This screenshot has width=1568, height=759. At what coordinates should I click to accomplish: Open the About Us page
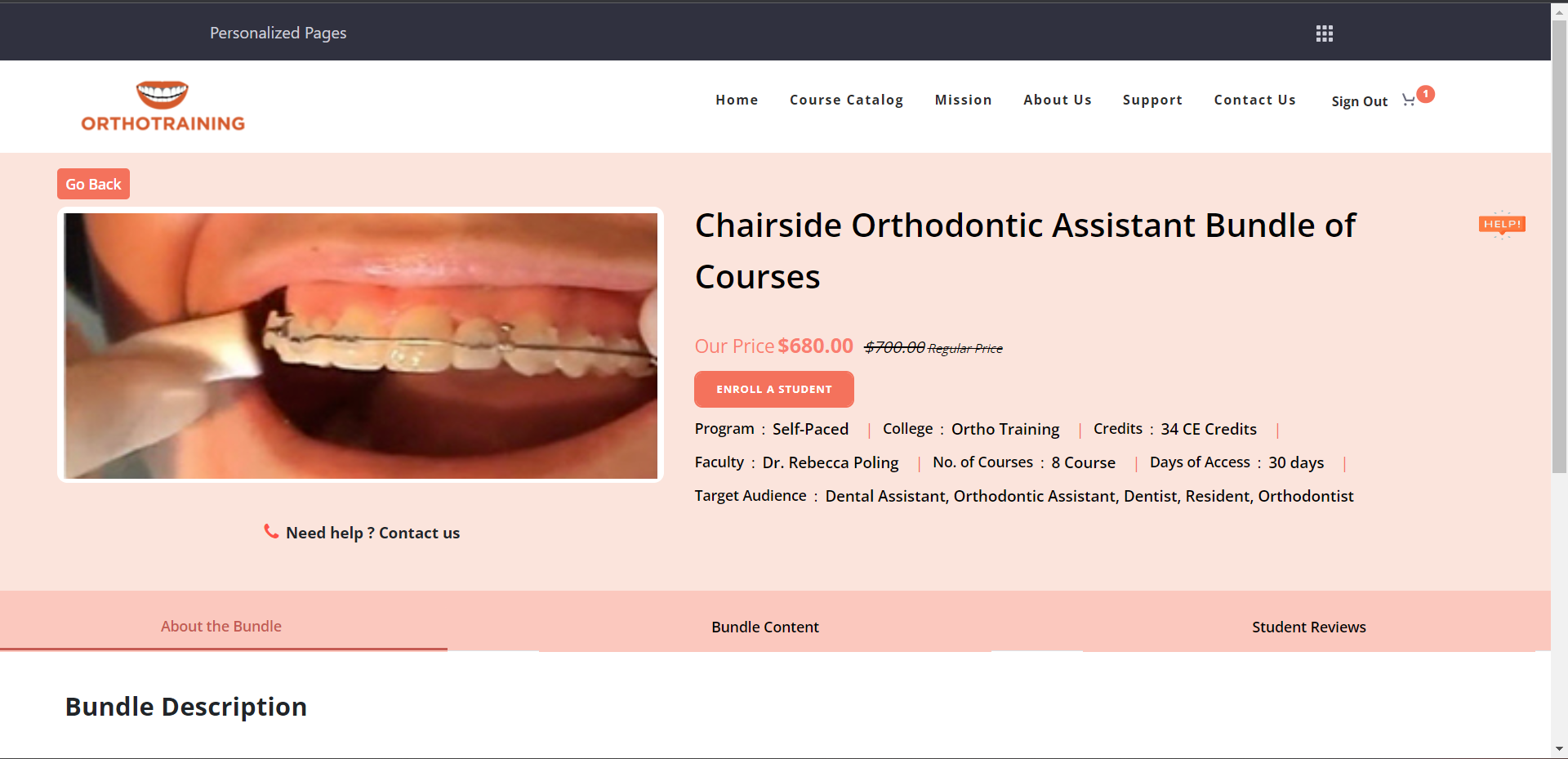coord(1057,100)
